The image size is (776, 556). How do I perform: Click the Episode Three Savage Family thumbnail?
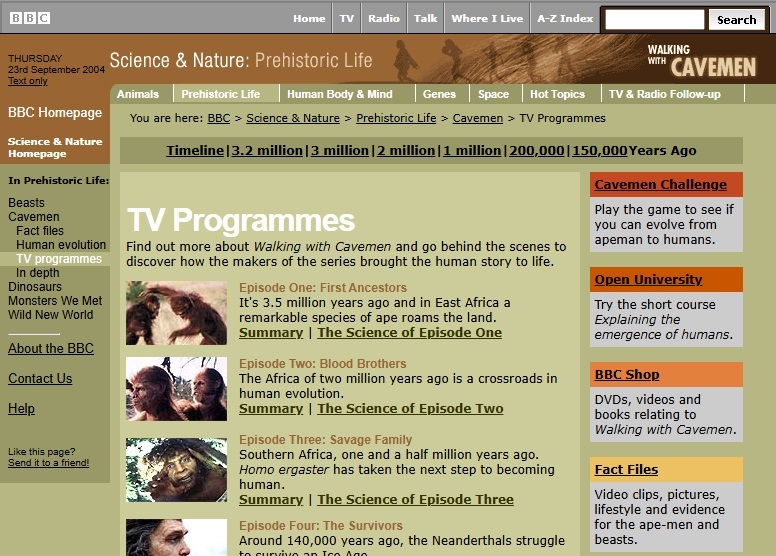(176, 470)
